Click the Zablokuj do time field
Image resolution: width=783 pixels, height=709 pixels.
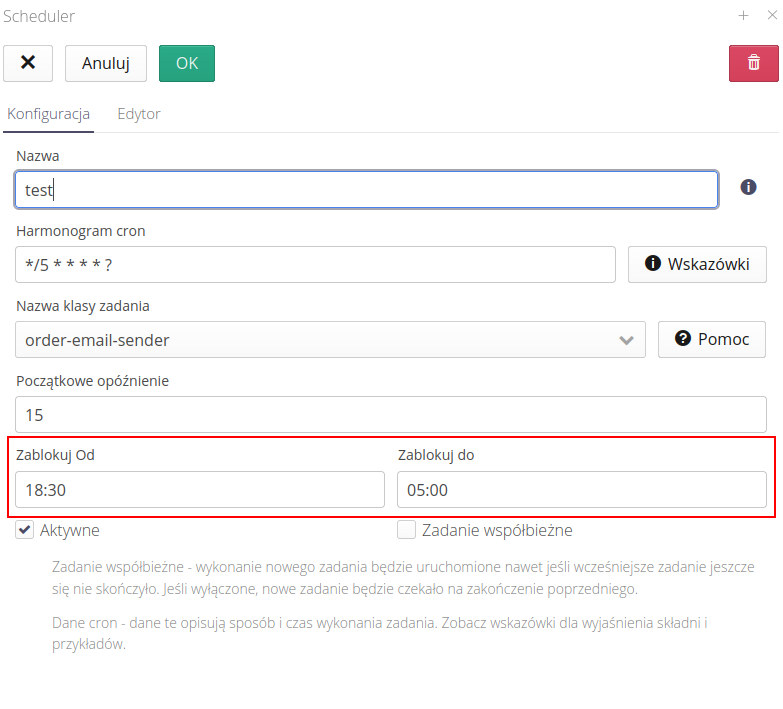[x=582, y=490]
